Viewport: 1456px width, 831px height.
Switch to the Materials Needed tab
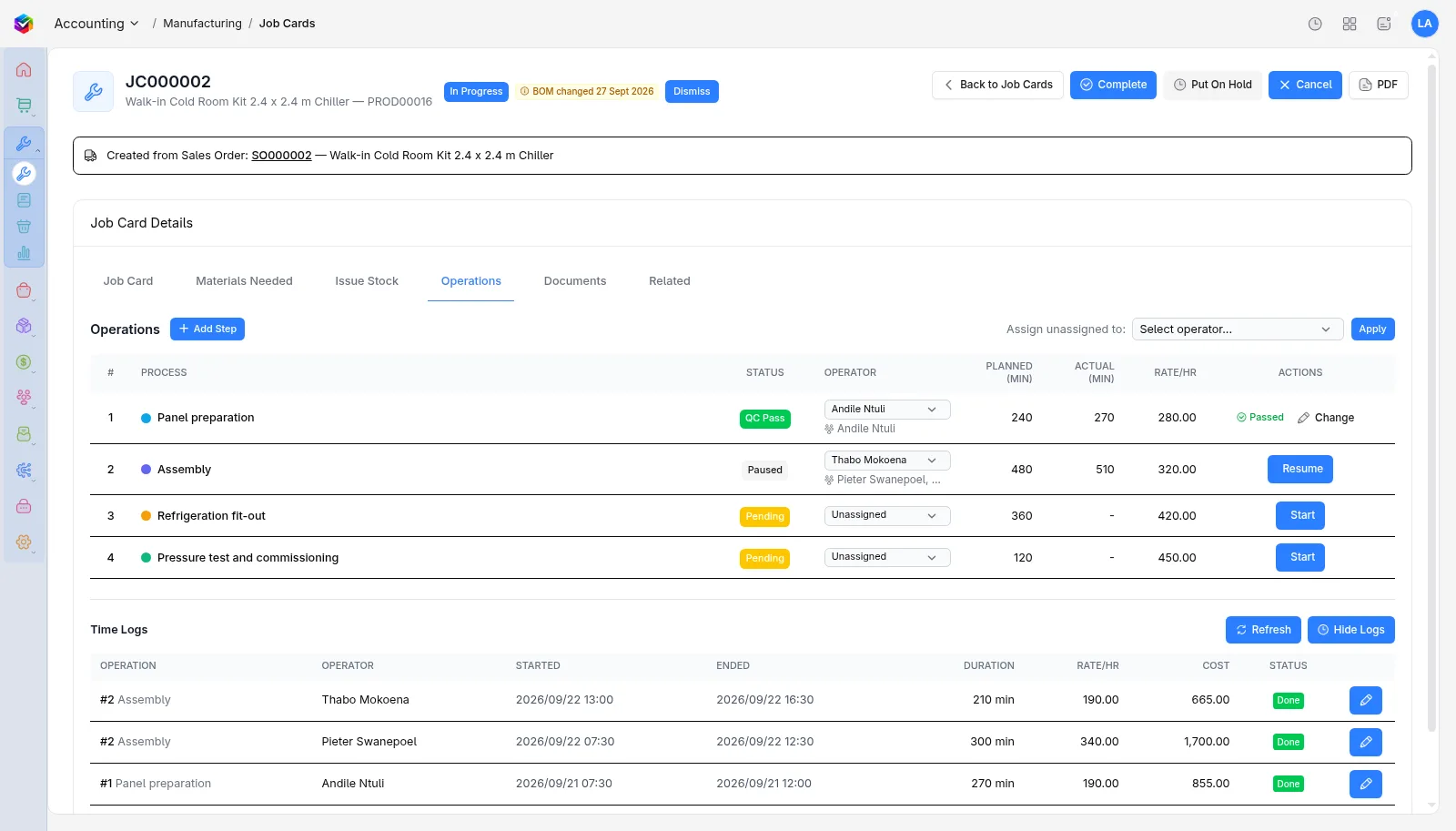pos(244,281)
